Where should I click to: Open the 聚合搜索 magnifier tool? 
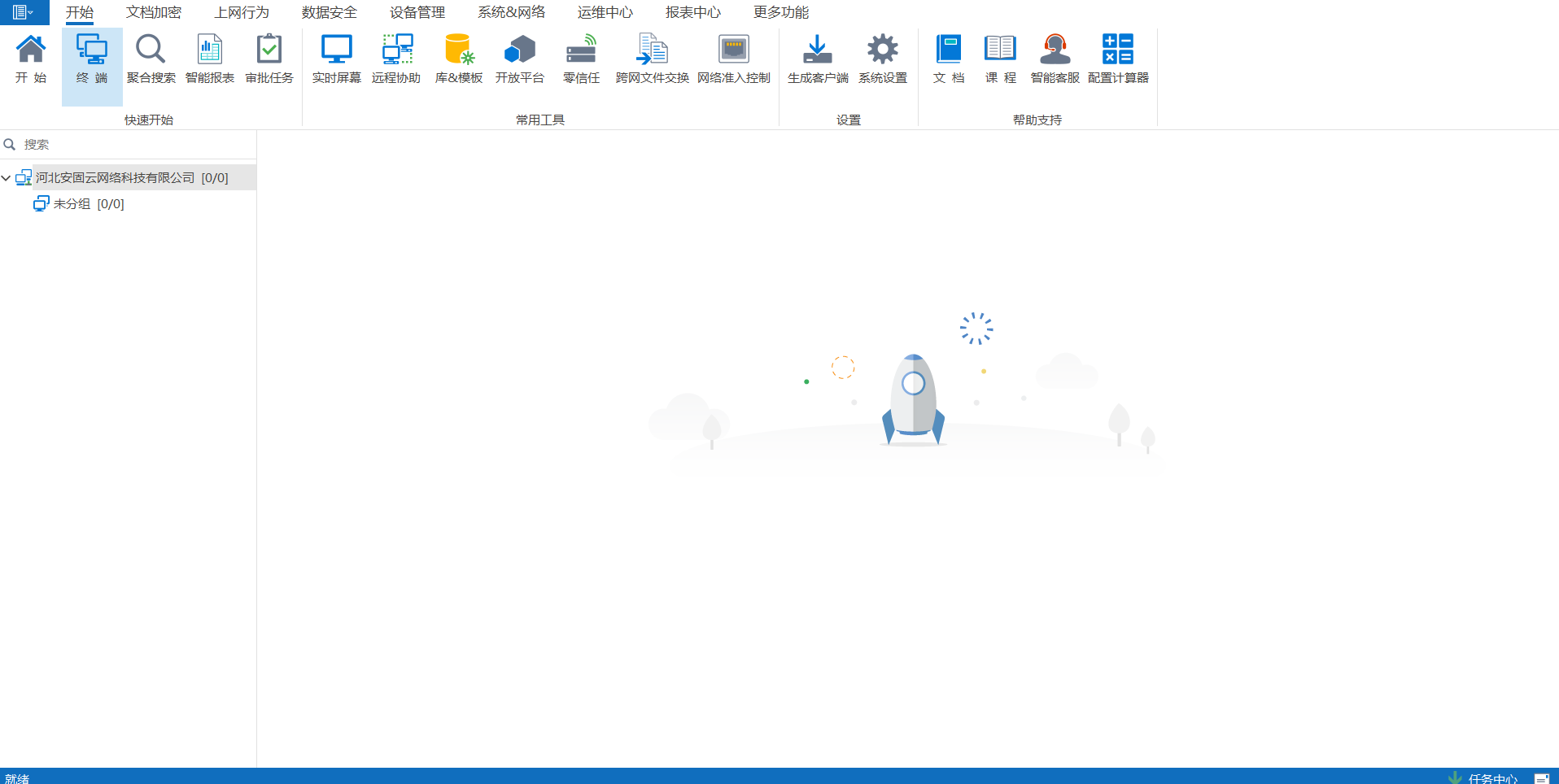click(x=151, y=50)
